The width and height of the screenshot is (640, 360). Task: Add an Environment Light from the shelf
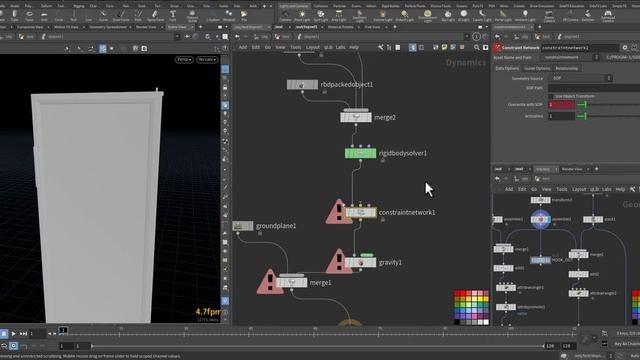pyautogui.click(x=427, y=16)
